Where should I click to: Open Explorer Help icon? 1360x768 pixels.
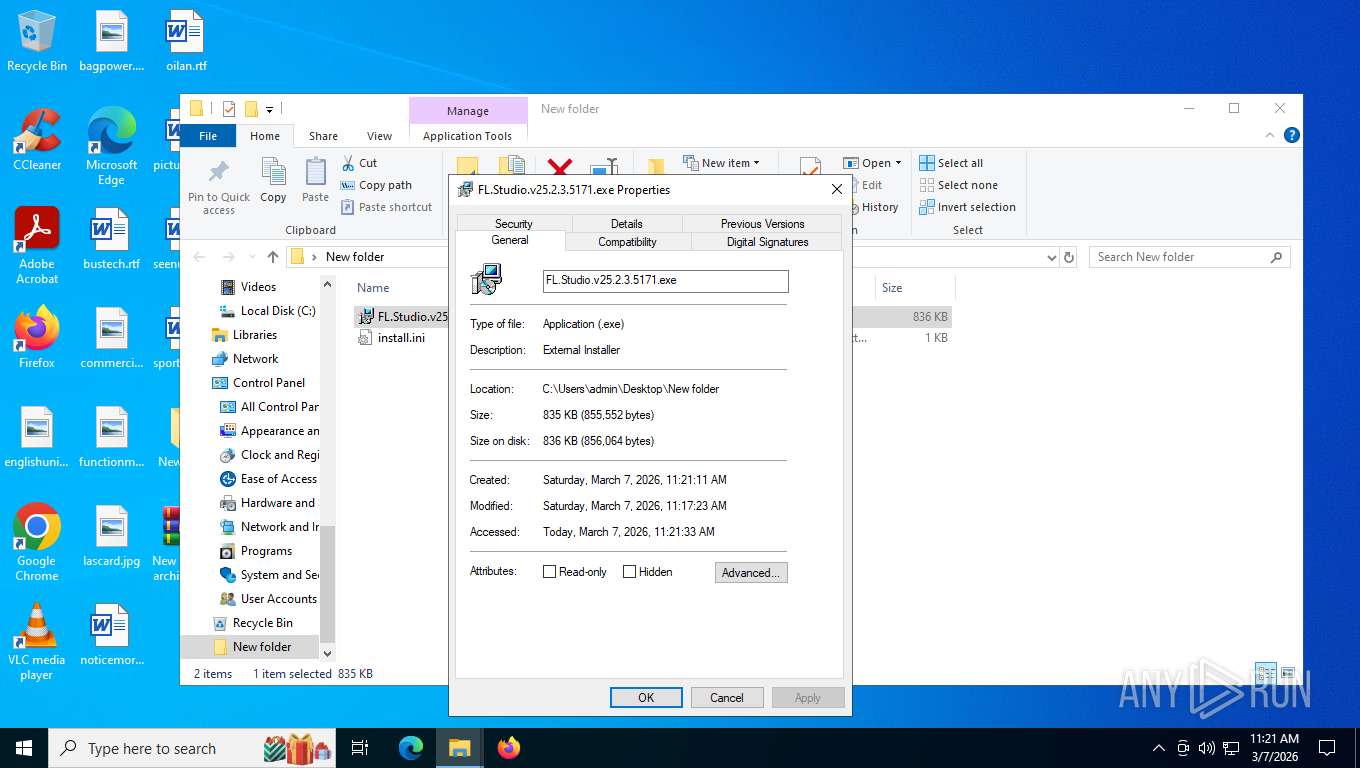[1292, 135]
